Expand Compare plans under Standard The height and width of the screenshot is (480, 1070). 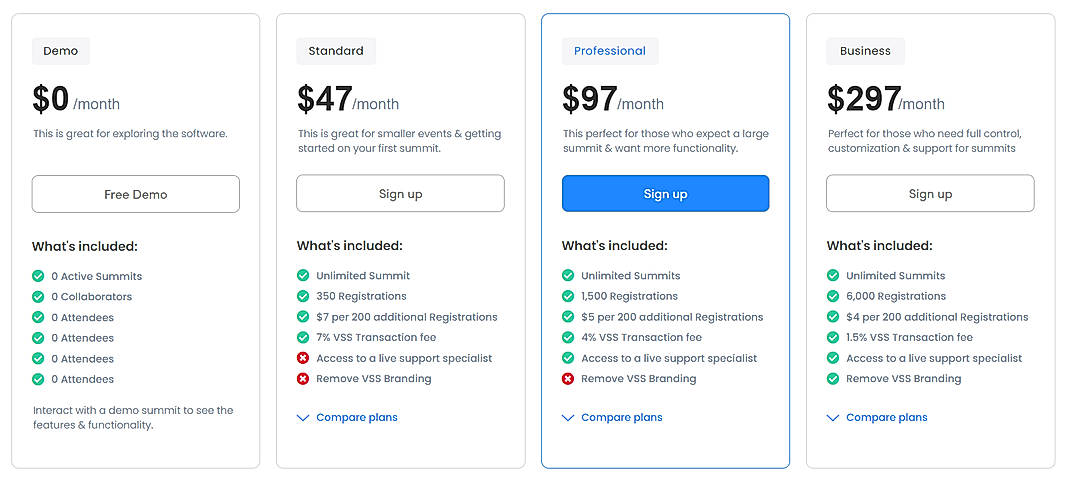tap(347, 417)
